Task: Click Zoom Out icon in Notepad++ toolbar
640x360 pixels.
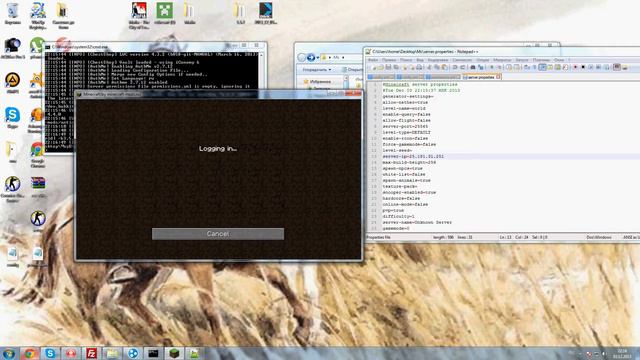Action: (x=499, y=67)
